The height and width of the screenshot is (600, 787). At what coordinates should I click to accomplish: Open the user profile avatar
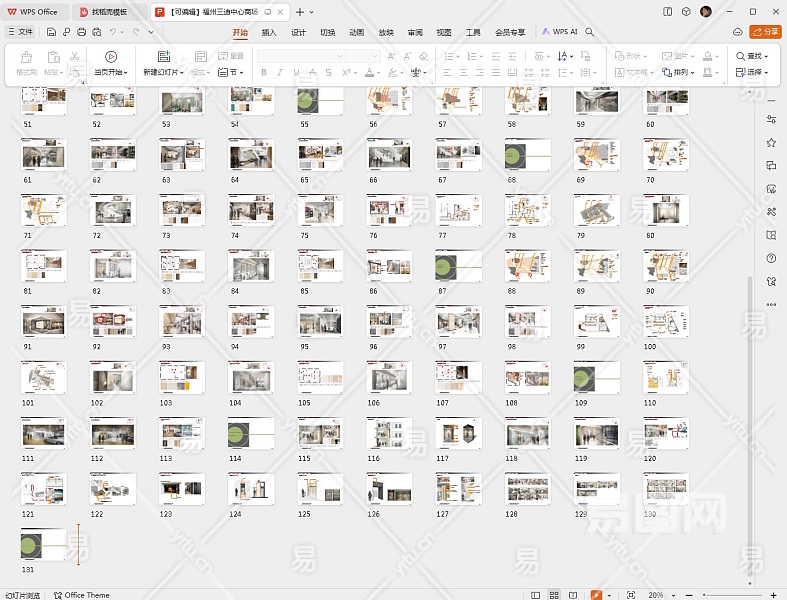[x=706, y=11]
